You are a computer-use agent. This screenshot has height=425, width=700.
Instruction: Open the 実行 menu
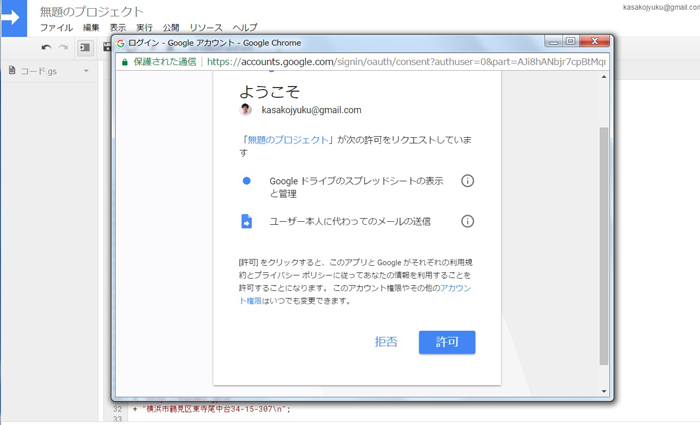(144, 28)
